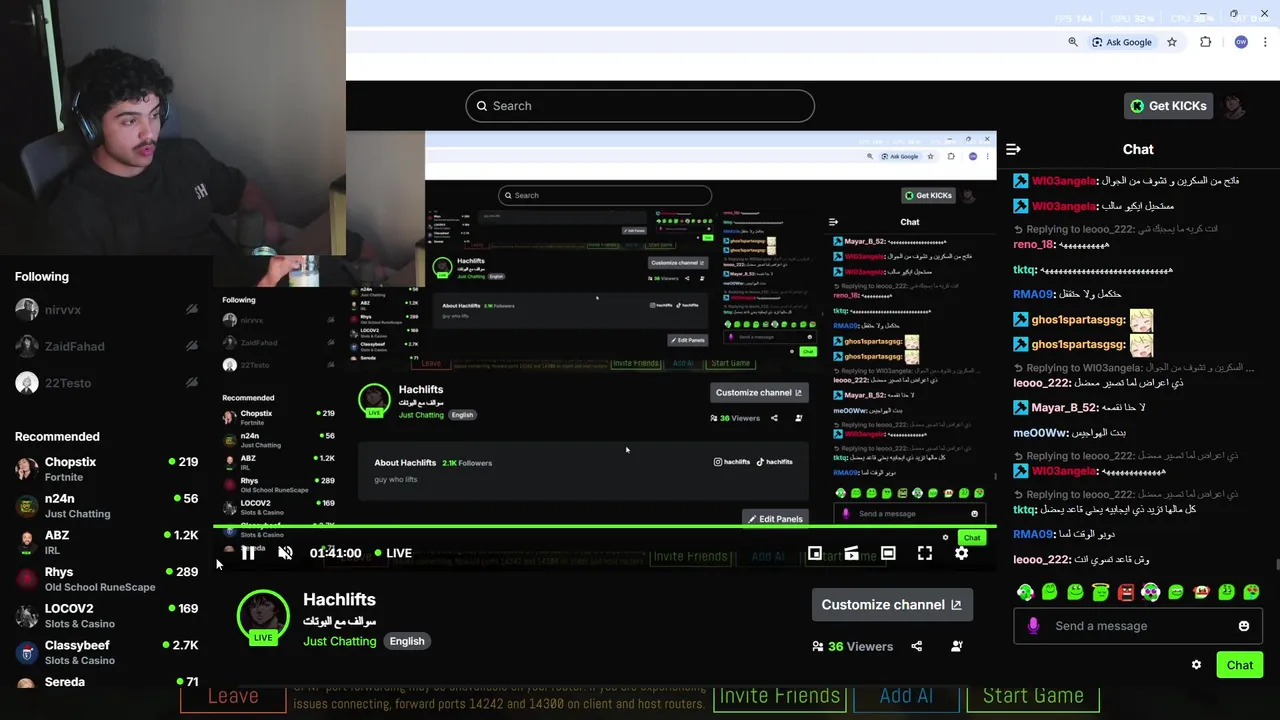Enter fullscreen on the video player
This screenshot has height=720, width=1280.
point(925,553)
